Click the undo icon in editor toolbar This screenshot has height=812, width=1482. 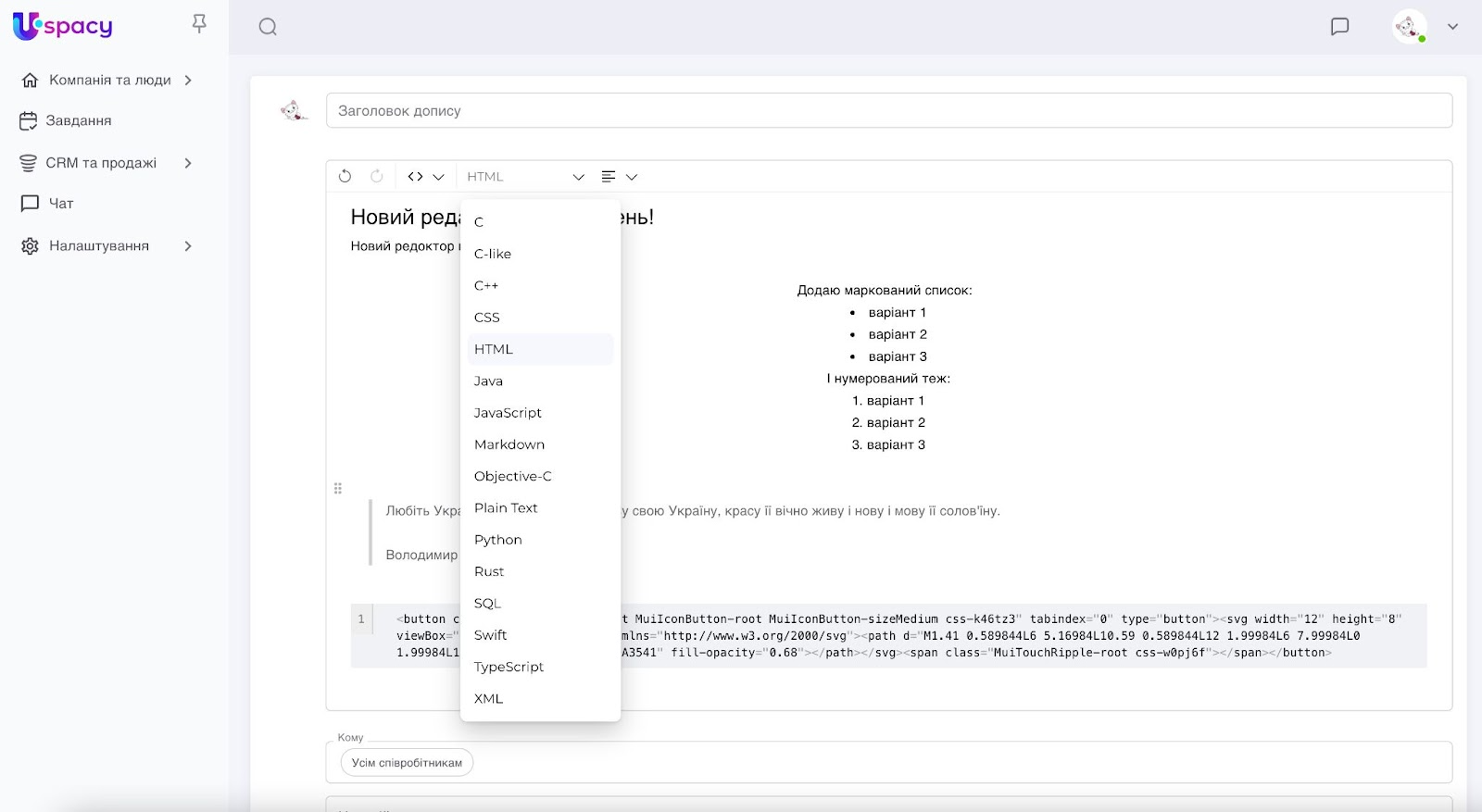point(345,176)
